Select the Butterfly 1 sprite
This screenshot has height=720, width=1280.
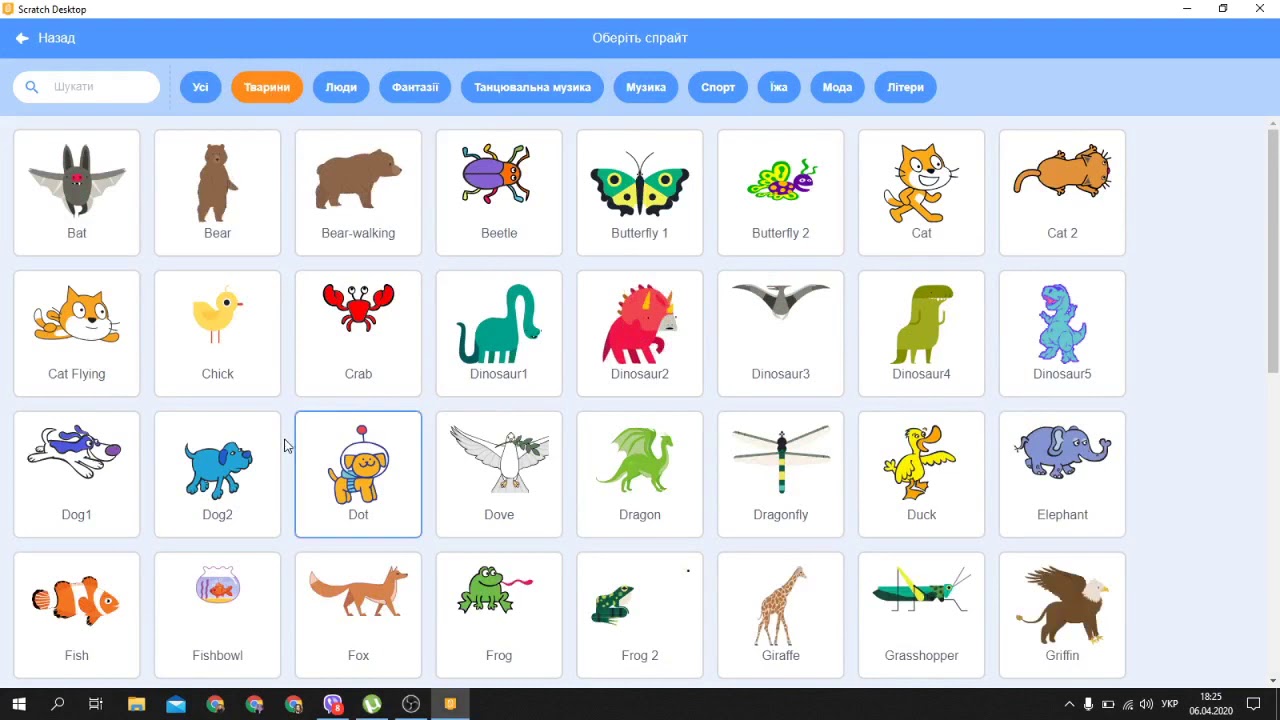coord(640,192)
